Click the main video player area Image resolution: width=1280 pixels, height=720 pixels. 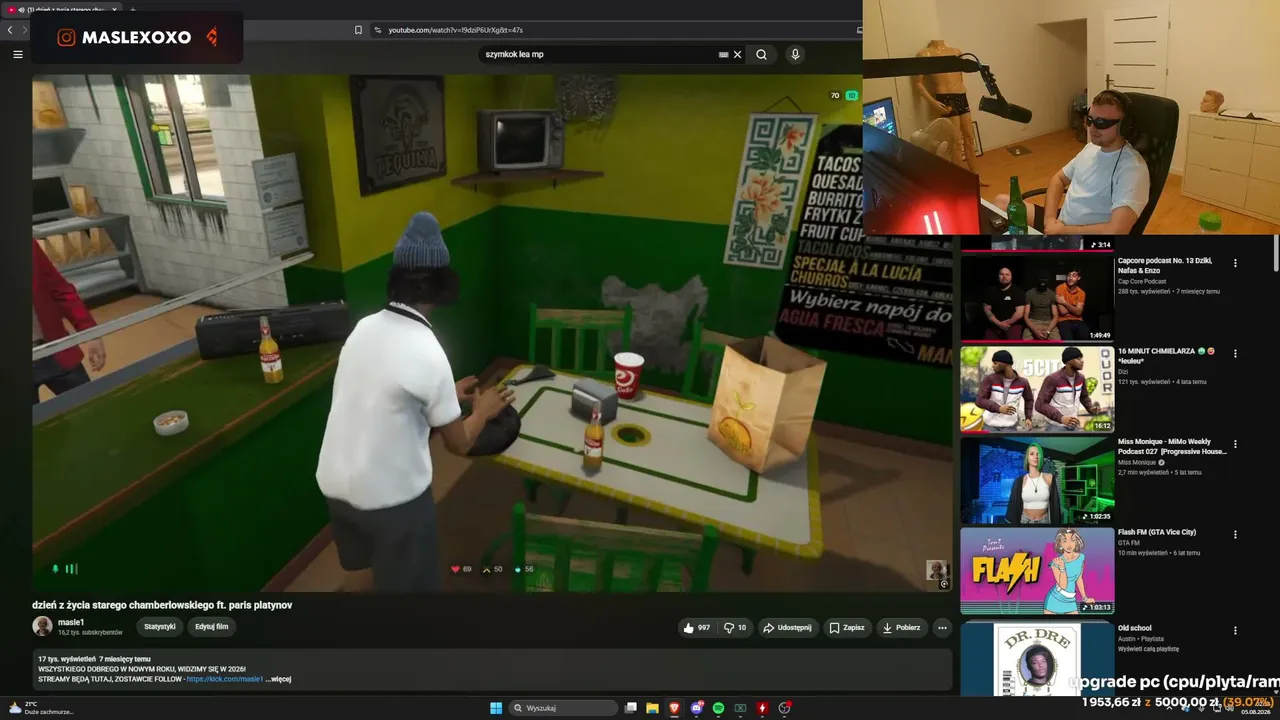point(492,333)
